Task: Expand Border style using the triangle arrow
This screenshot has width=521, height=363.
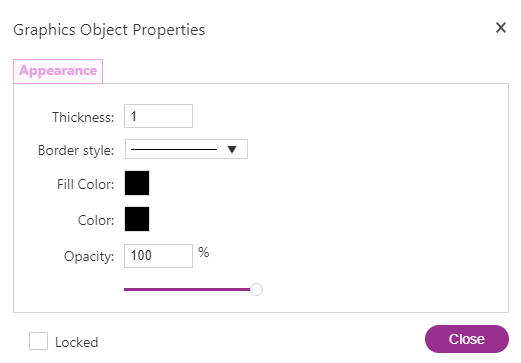Action: pyautogui.click(x=232, y=149)
